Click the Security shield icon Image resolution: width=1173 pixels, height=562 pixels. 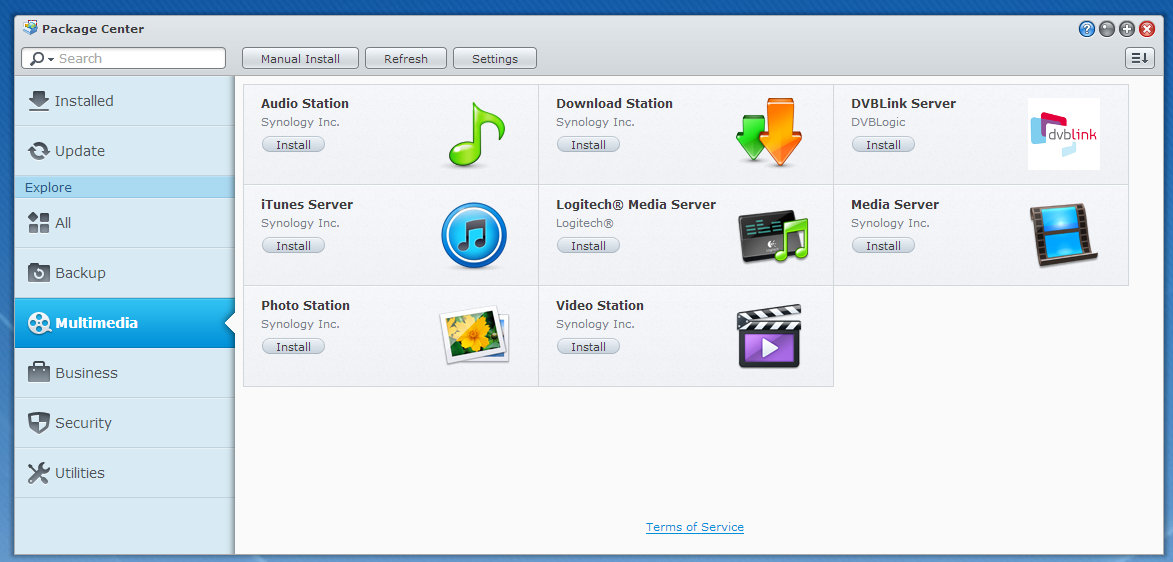point(39,423)
